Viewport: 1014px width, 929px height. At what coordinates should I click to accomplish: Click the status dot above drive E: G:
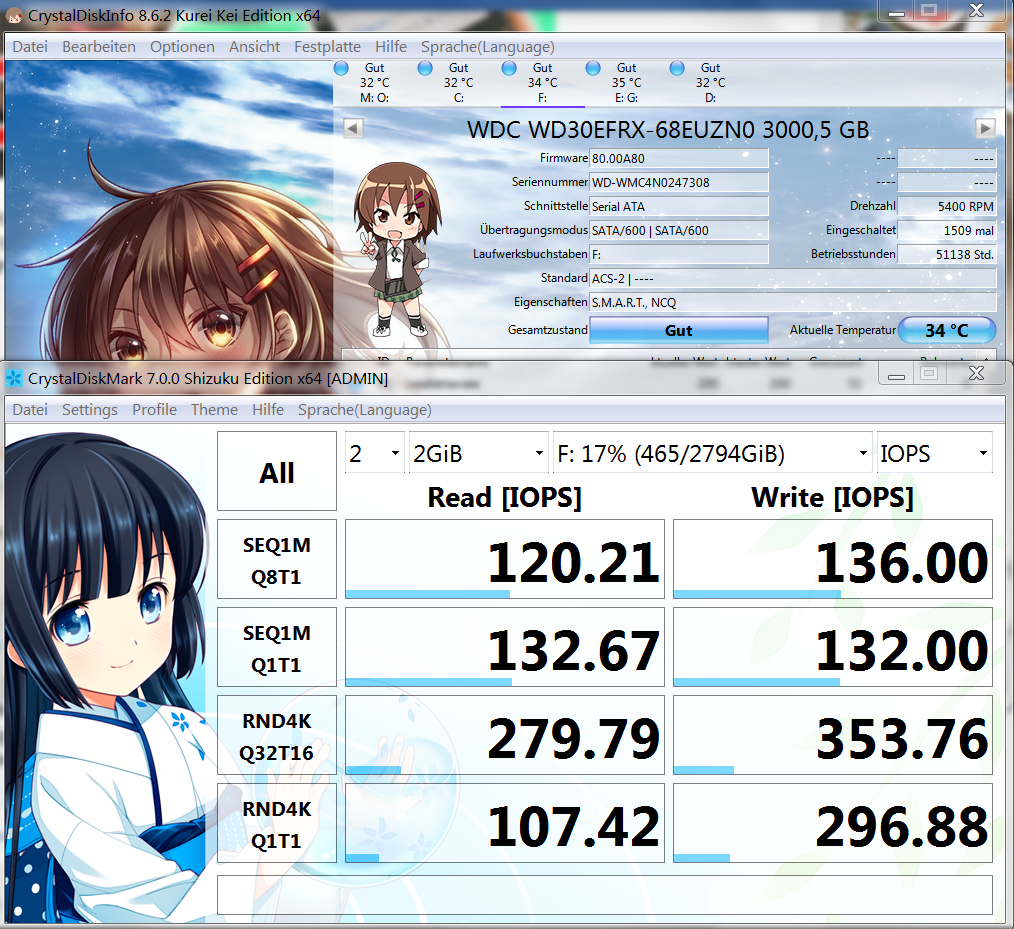point(593,67)
